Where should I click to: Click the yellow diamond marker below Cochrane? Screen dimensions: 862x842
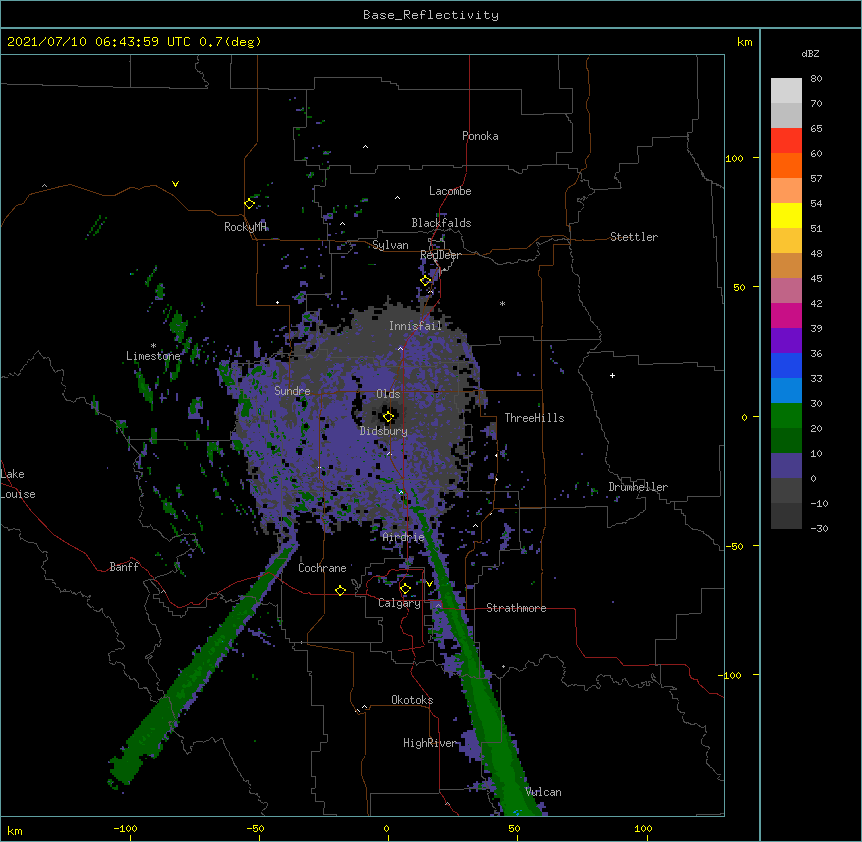340,590
